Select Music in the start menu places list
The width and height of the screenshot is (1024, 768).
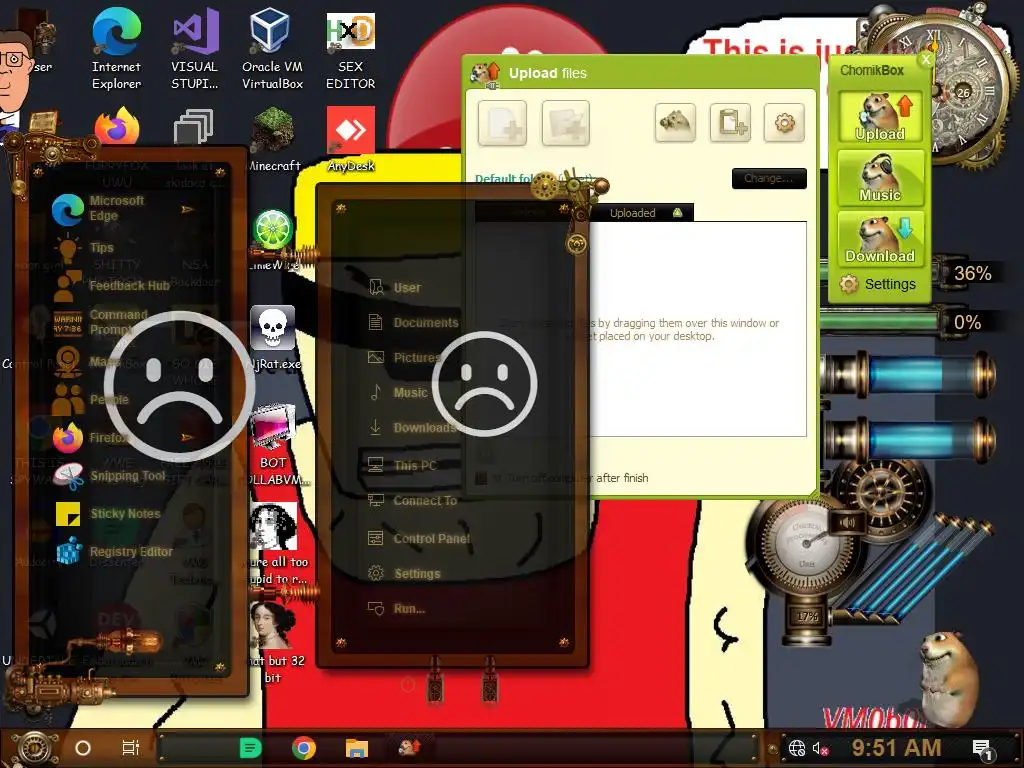point(398,392)
